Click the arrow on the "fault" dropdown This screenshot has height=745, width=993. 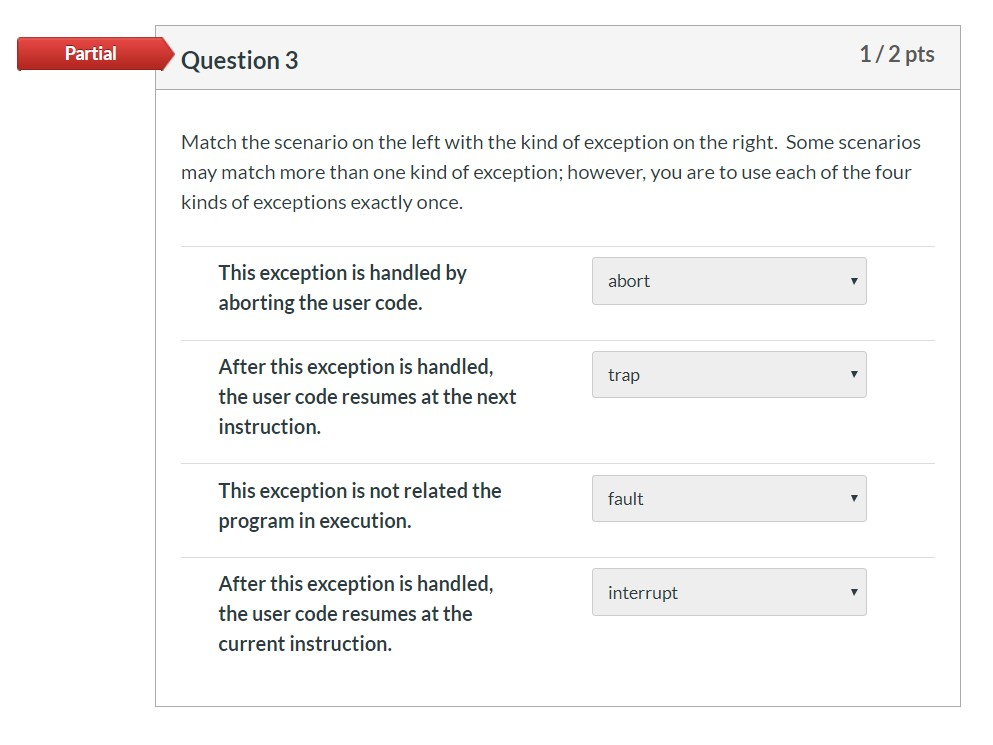point(854,498)
